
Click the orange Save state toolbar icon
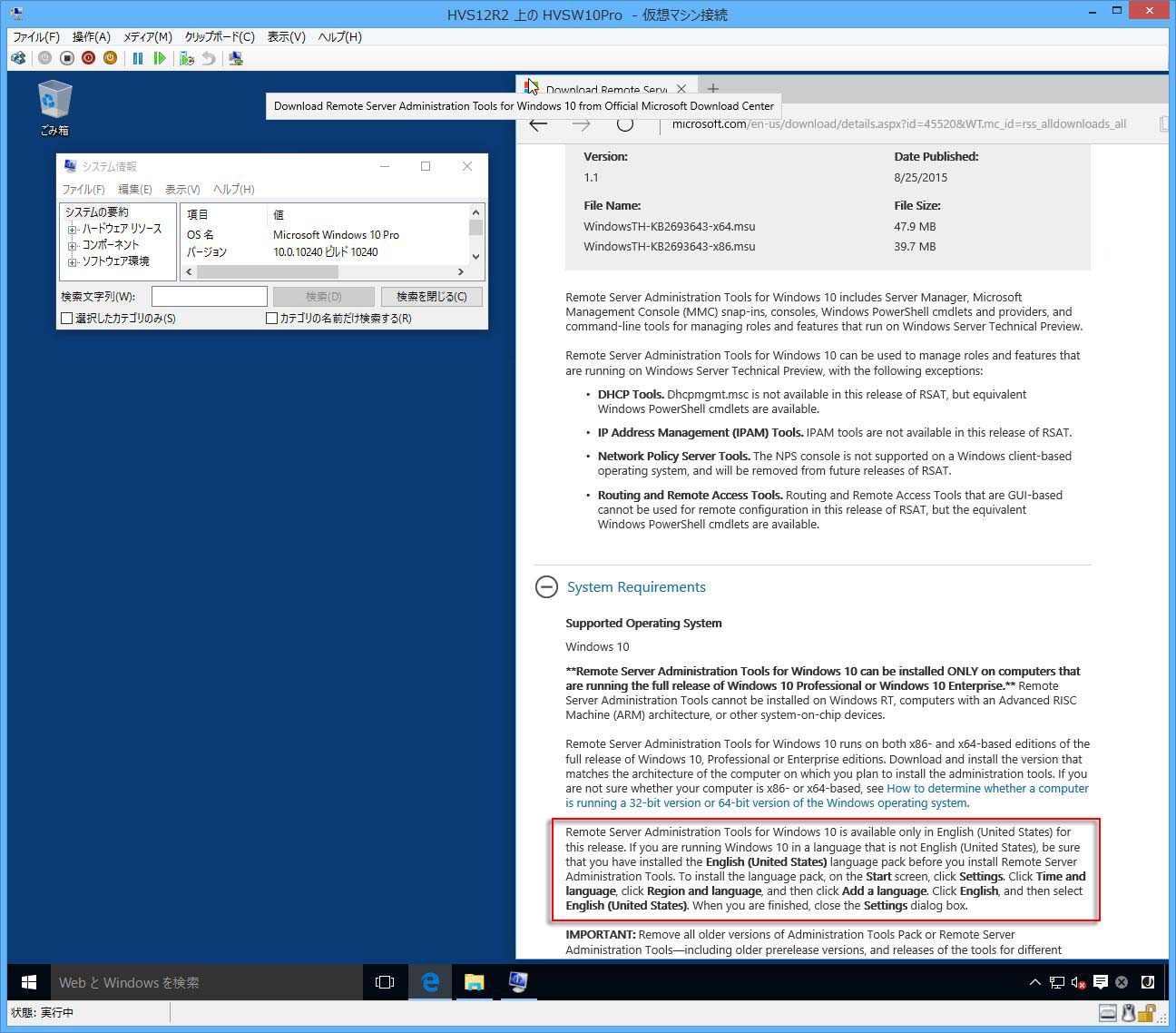[110, 58]
